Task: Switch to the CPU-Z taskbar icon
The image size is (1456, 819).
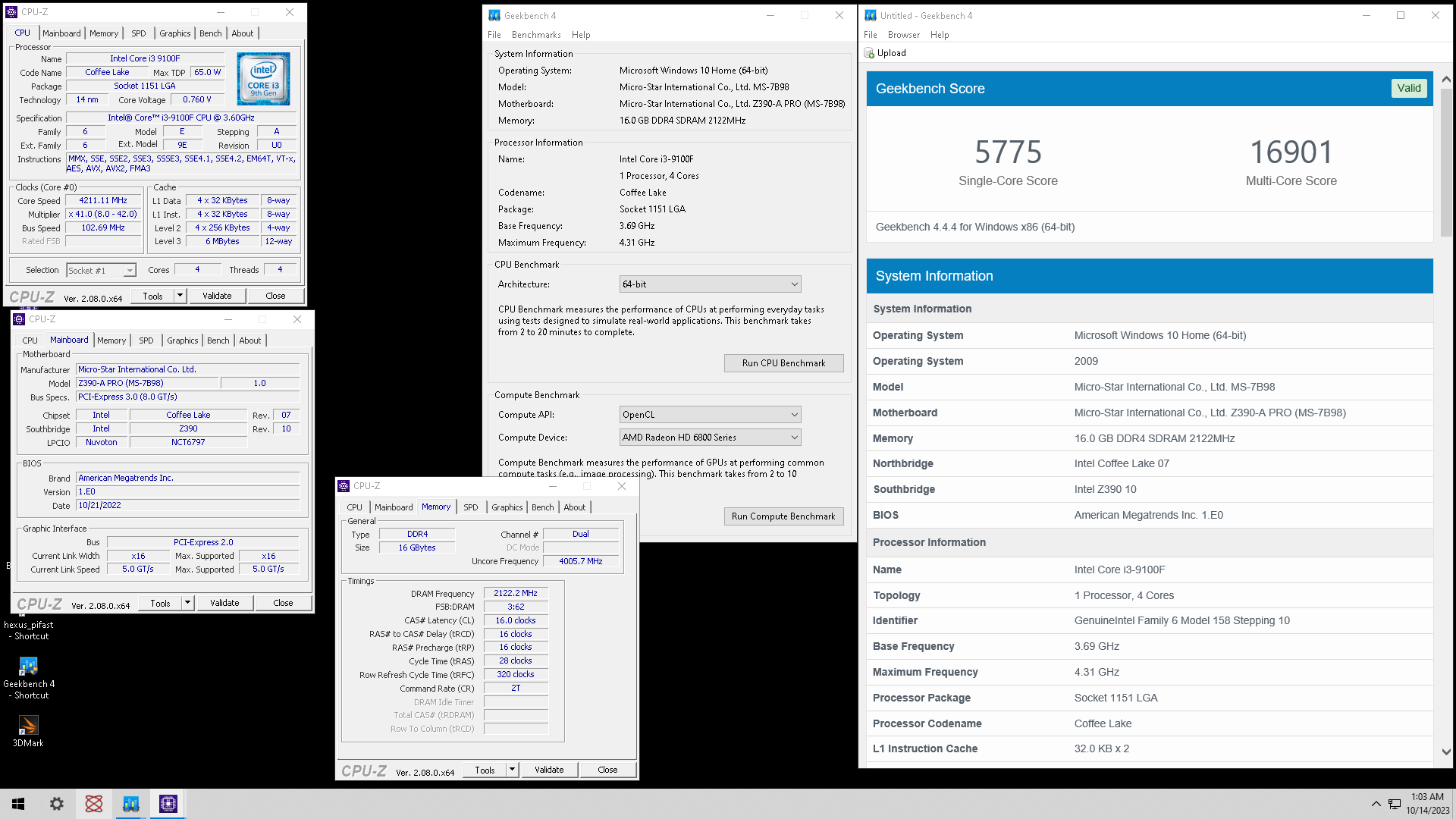Action: coord(168,804)
